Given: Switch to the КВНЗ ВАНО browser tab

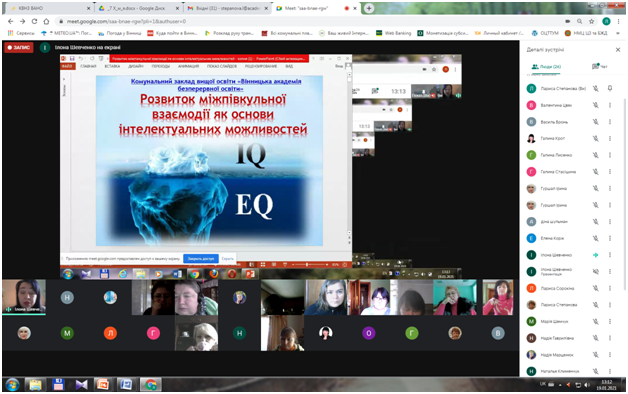Looking at the screenshot, I should (49, 8).
